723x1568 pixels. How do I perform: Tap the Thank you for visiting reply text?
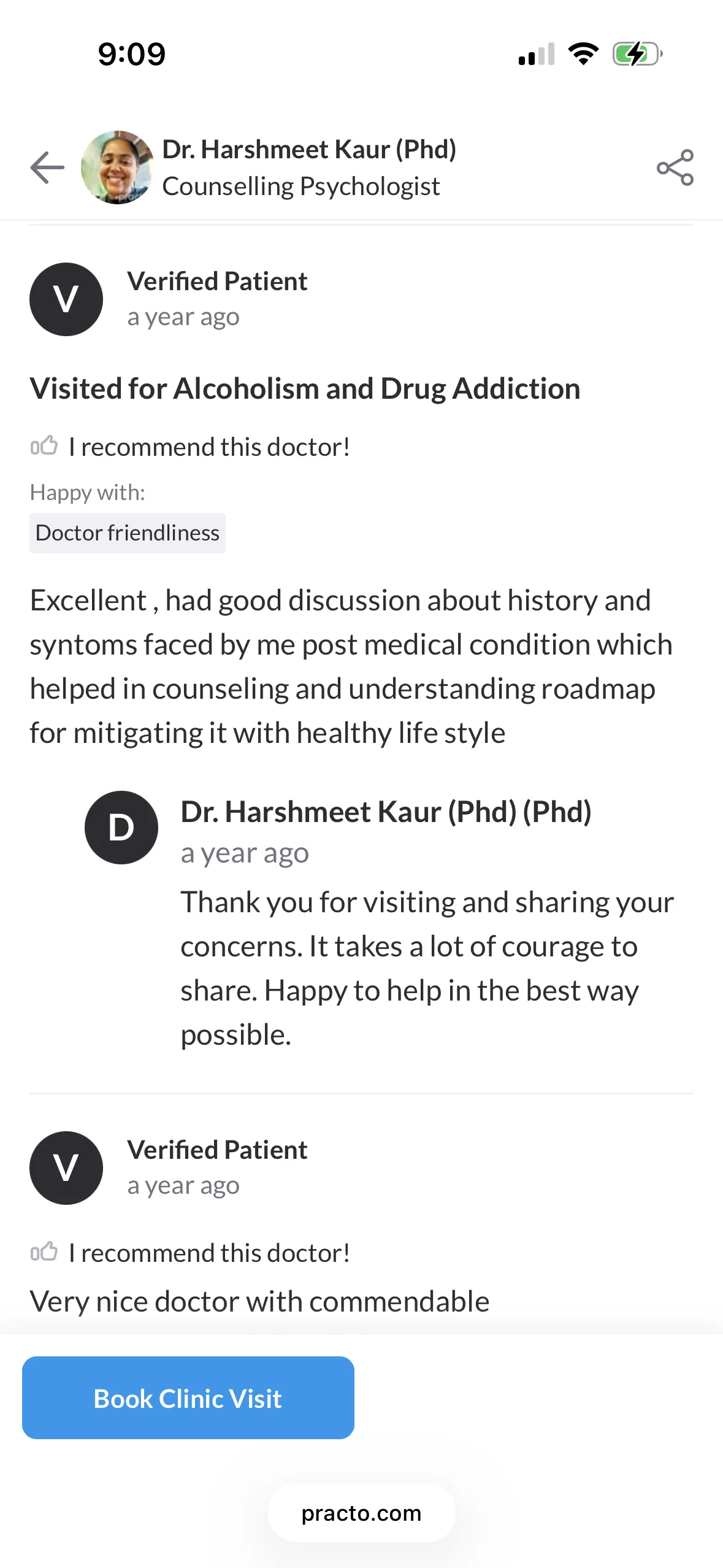coord(427,969)
